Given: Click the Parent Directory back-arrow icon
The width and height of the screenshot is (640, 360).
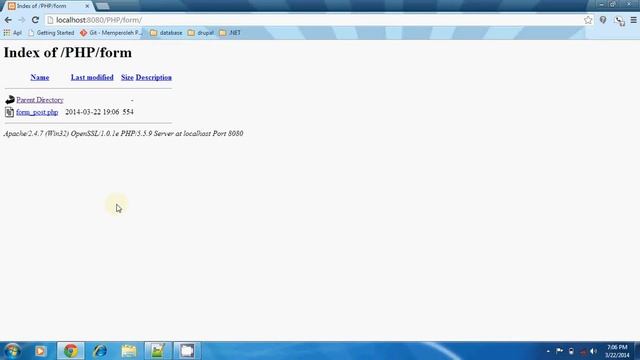Looking at the screenshot, I should [10, 100].
